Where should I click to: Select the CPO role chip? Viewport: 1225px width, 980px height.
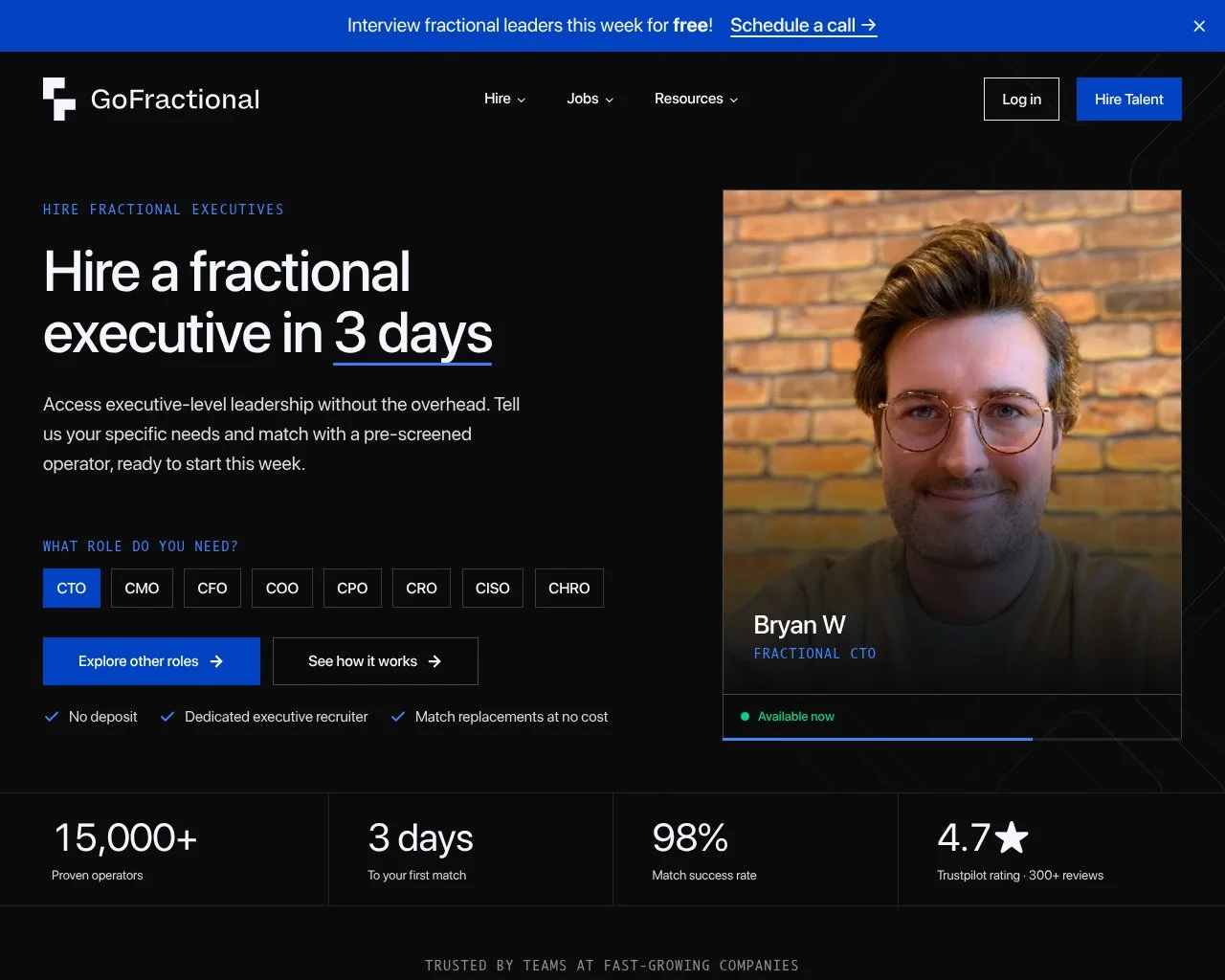pos(352,589)
